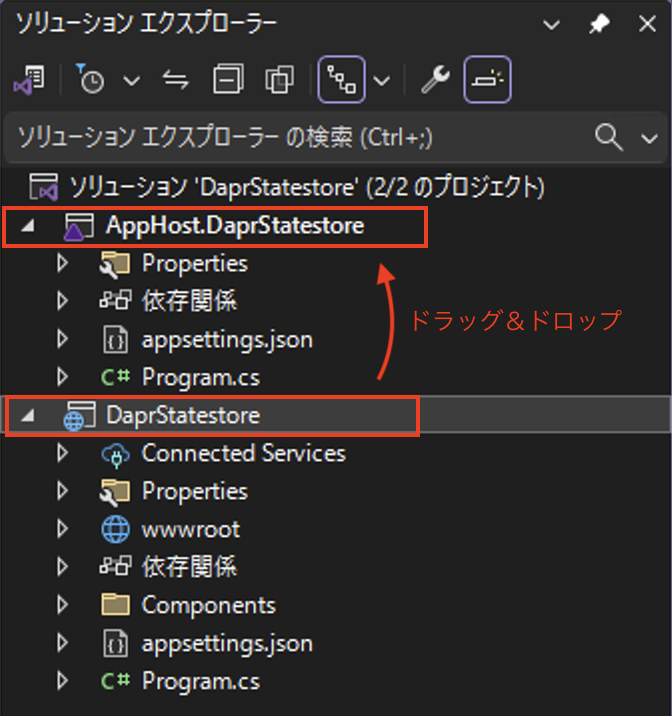Sync with active document

coord(176,80)
